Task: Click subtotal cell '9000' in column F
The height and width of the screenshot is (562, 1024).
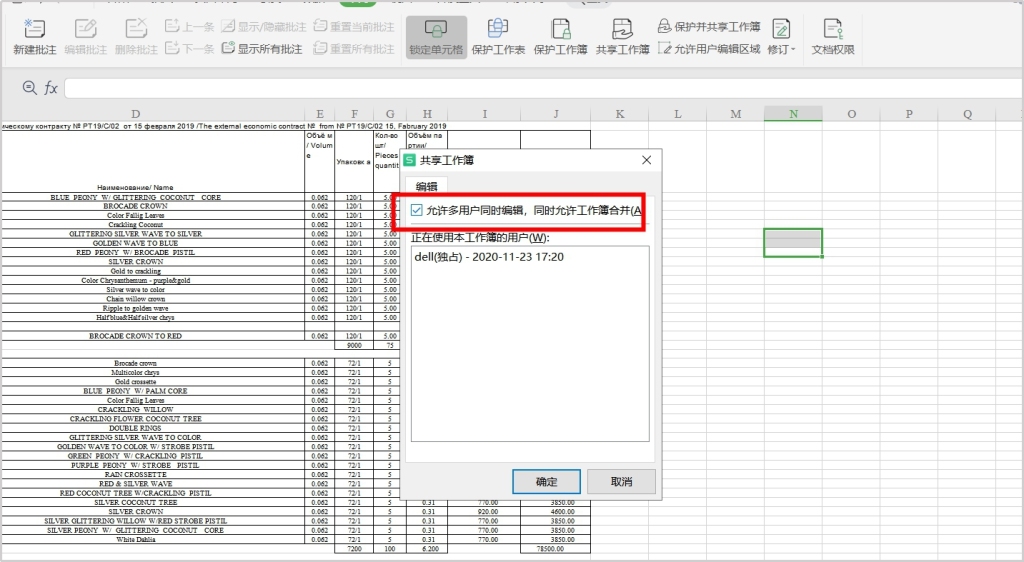Action: point(354,345)
